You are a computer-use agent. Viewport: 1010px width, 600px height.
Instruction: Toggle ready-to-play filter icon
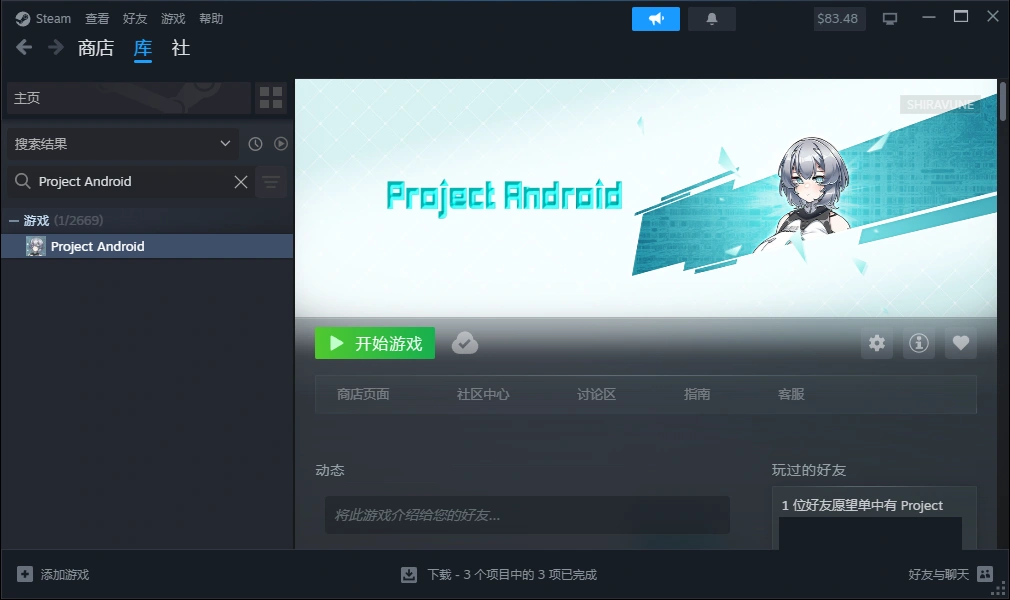[x=281, y=144]
